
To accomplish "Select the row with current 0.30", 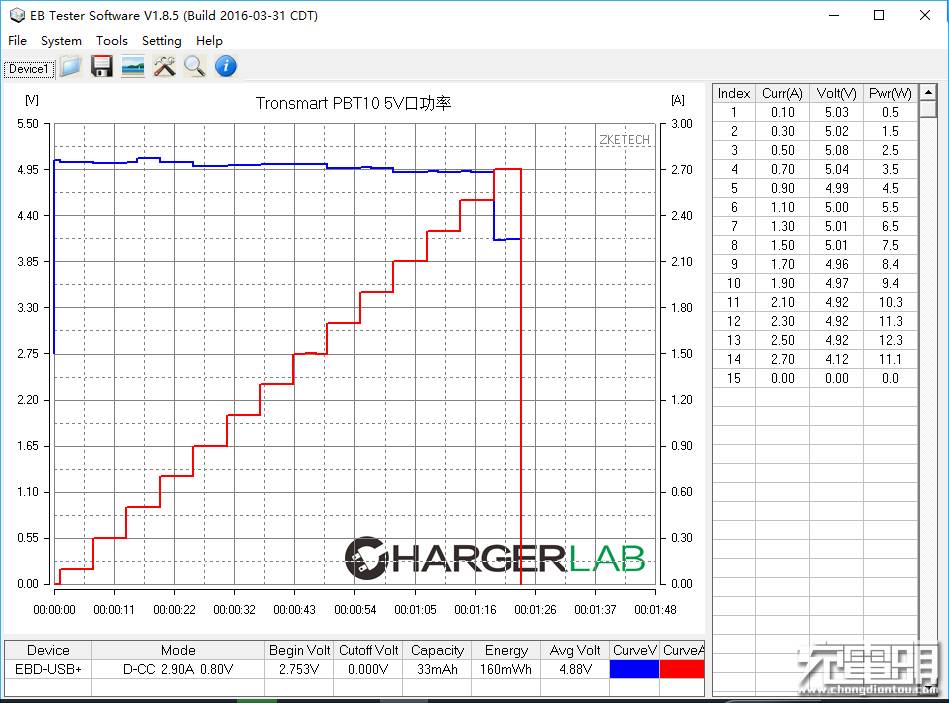I will pos(815,131).
